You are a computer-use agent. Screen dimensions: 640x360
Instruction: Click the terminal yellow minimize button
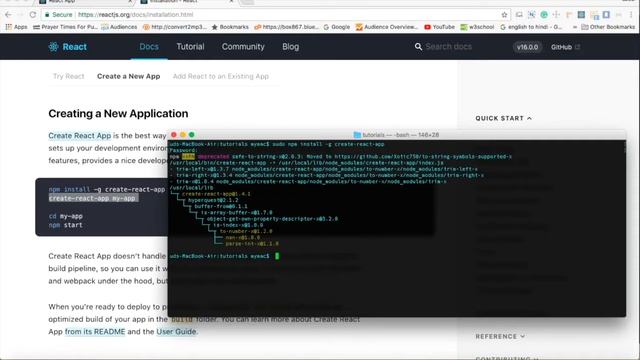(x=183, y=135)
